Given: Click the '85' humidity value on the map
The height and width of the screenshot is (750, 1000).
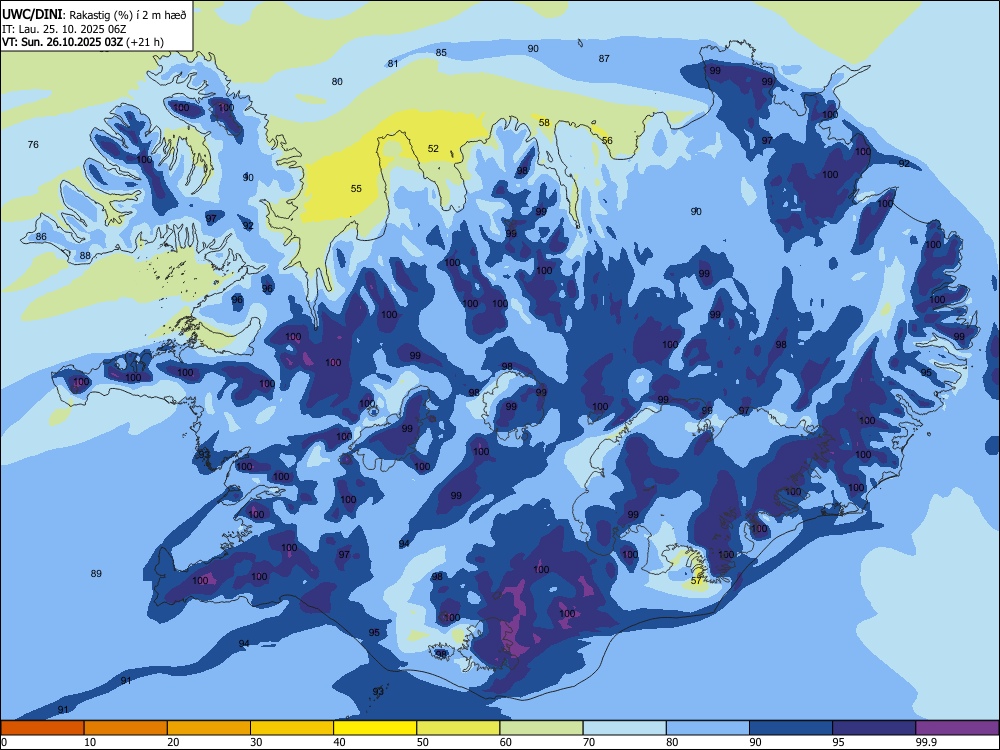Looking at the screenshot, I should (441, 52).
